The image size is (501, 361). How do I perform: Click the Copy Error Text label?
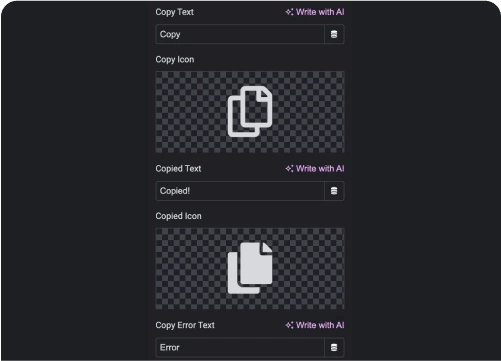[x=185, y=325]
